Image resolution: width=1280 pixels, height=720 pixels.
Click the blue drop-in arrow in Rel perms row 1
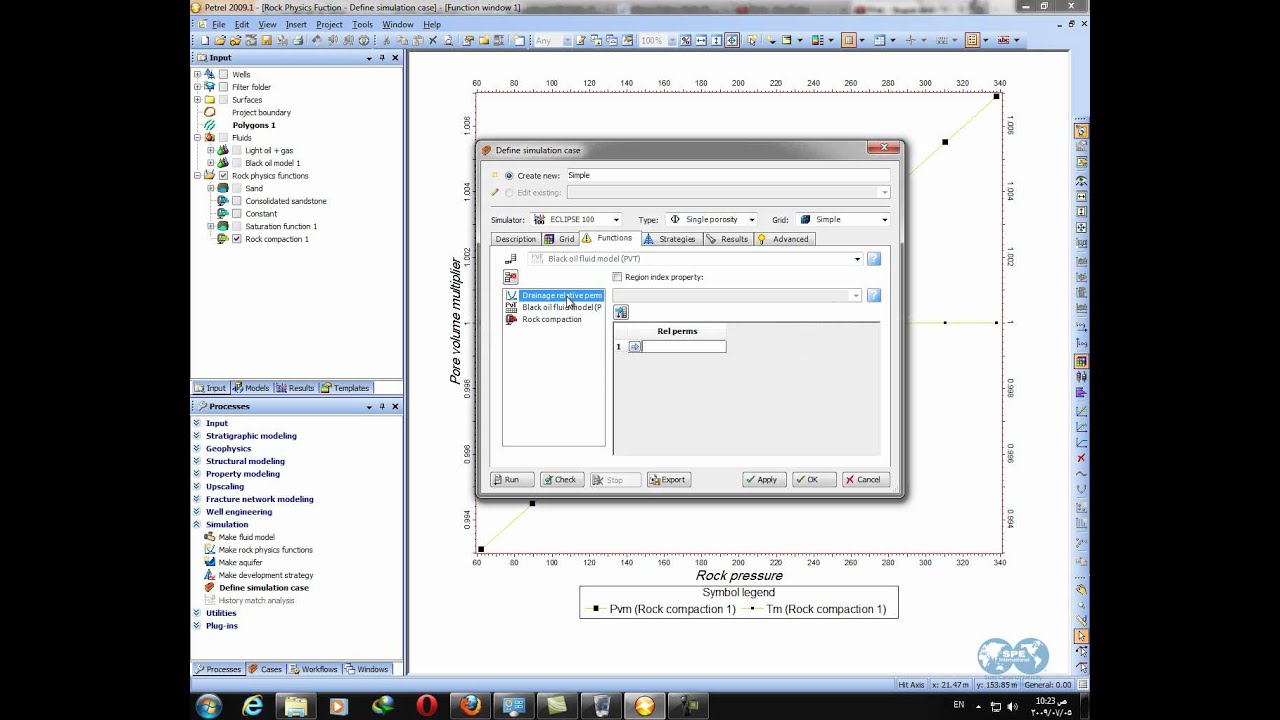pos(635,347)
